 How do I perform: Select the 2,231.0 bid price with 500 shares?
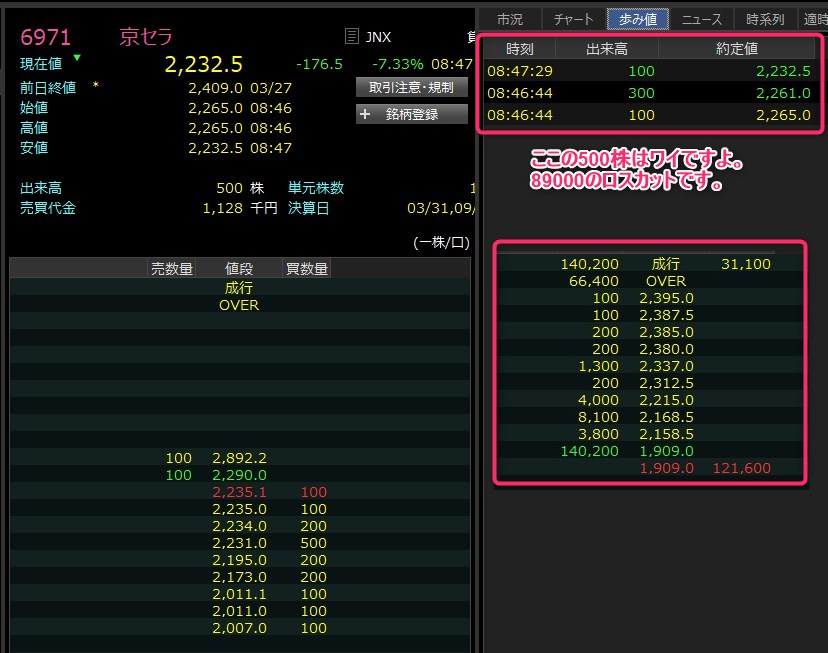239,543
